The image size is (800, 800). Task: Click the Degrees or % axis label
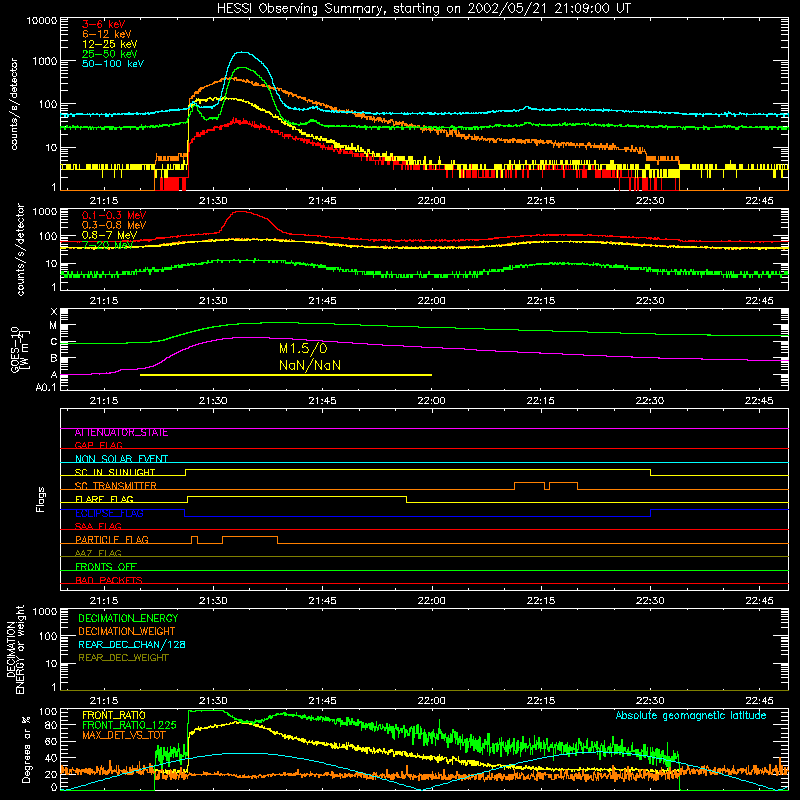26,749
